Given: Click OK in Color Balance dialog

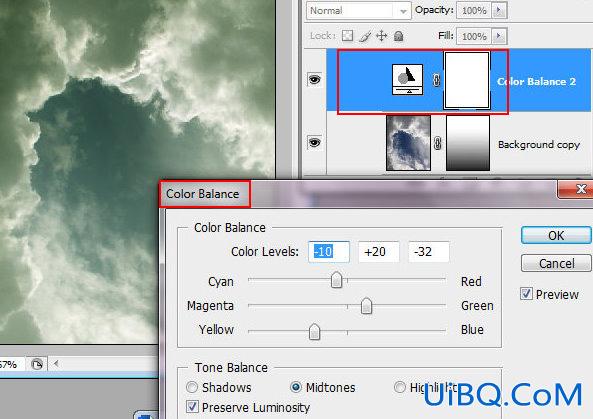Looking at the screenshot, I should (556, 235).
